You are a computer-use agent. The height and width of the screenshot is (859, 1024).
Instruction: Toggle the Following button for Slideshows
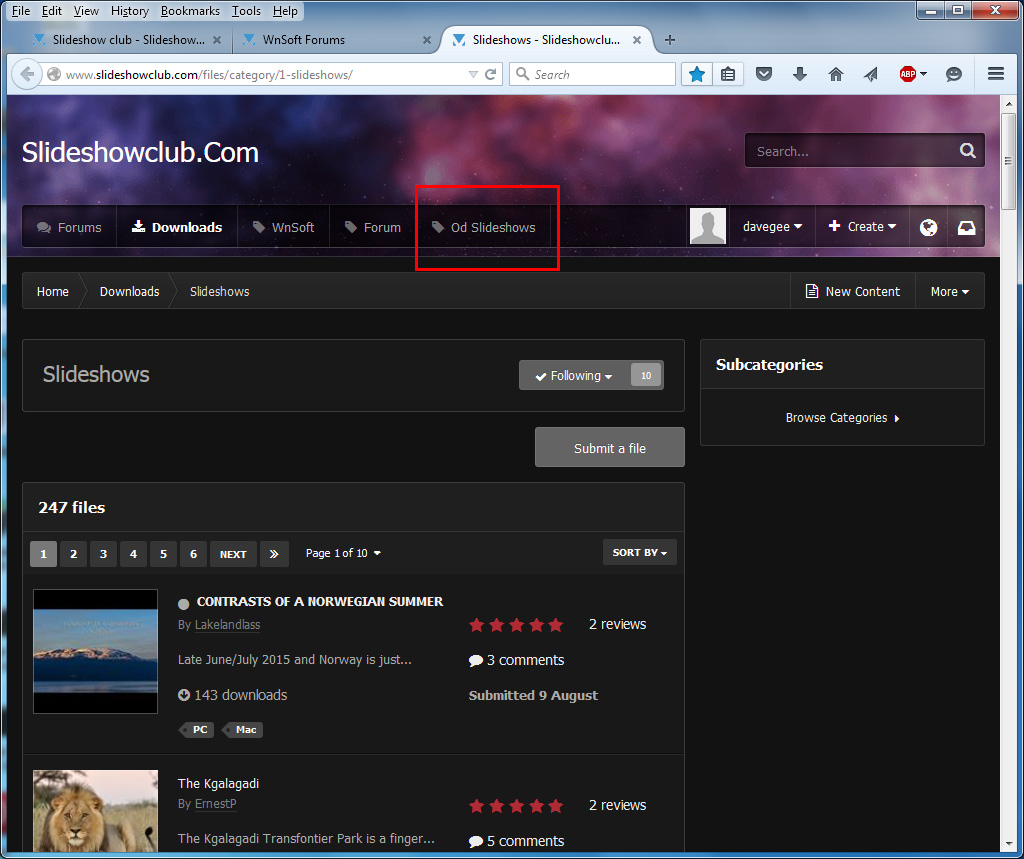coord(575,376)
